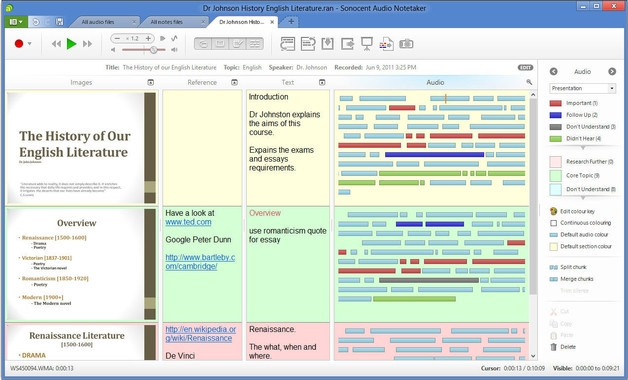Toggle the fourth view-mode button in the grouped bar
Viewport: 628px width, 380px height.
coord(255,44)
